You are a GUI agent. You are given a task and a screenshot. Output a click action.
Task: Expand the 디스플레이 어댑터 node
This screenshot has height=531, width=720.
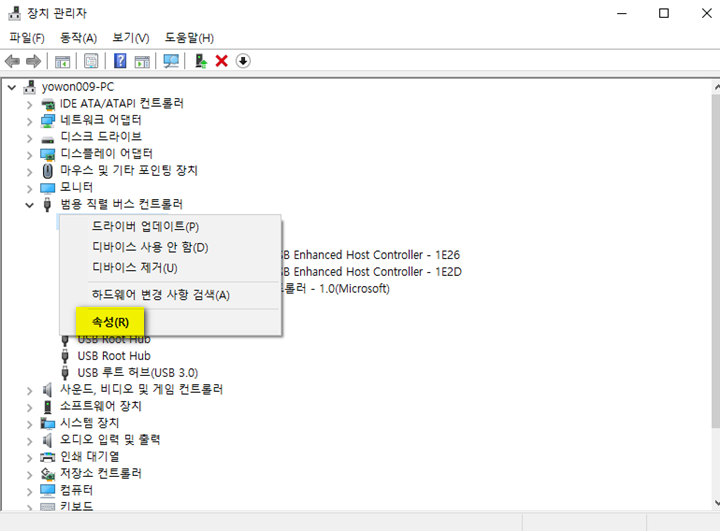29,155
